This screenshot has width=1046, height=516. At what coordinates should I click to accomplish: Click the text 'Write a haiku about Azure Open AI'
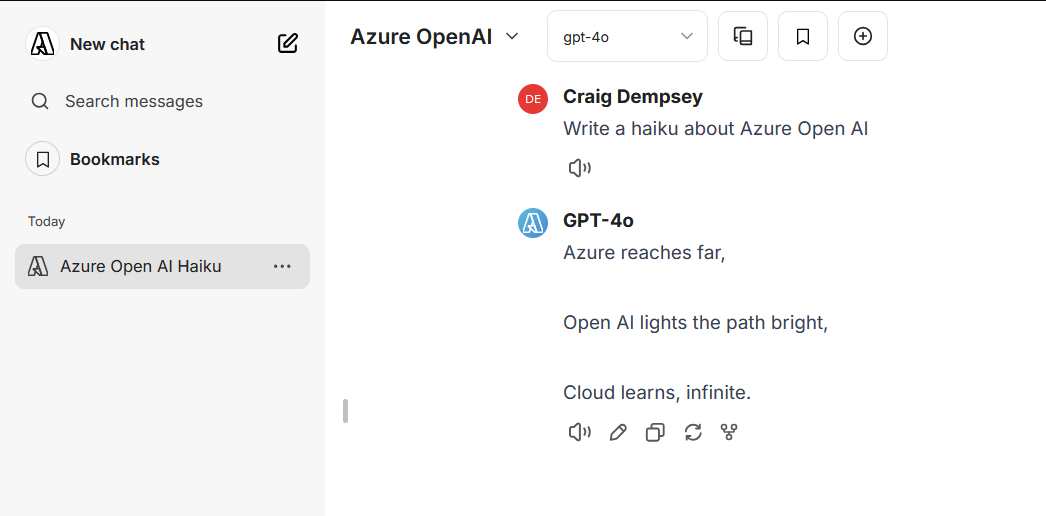(715, 128)
